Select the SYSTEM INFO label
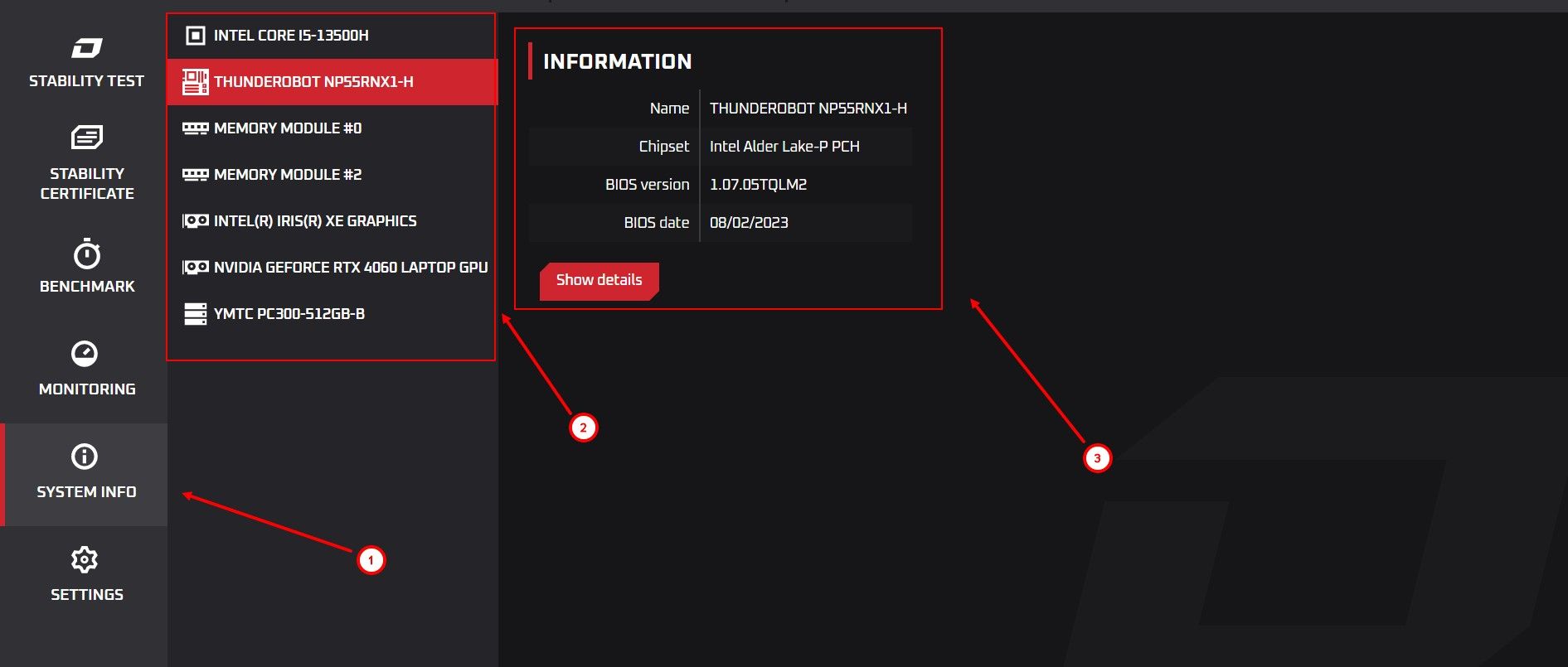Screen dimensions: 1568x667 point(86,492)
